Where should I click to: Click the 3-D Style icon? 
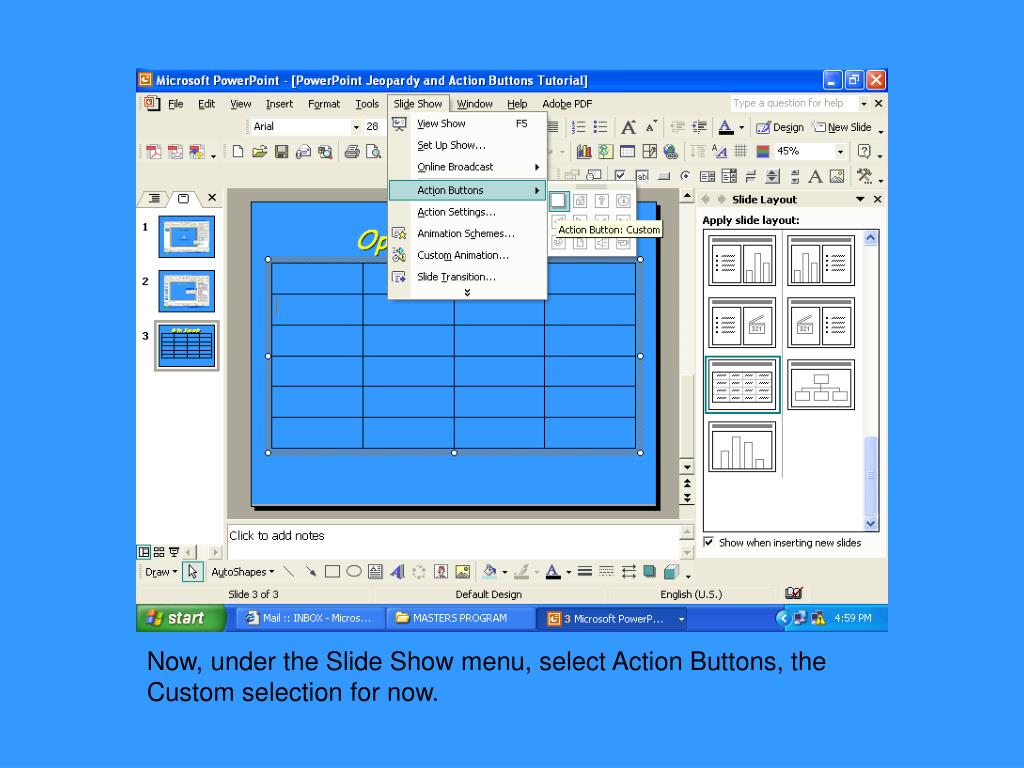[x=671, y=572]
